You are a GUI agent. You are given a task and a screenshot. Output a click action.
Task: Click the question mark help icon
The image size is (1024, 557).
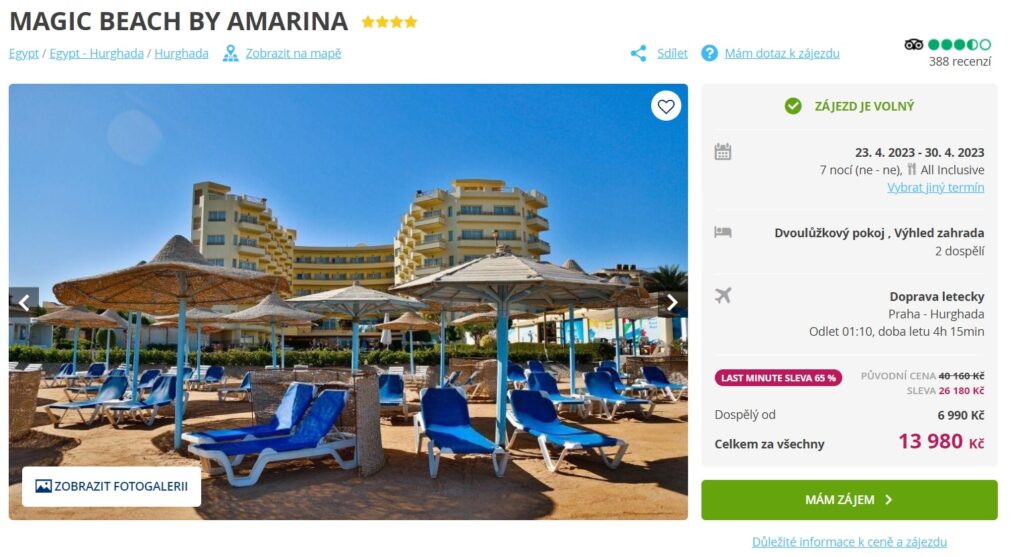709,53
